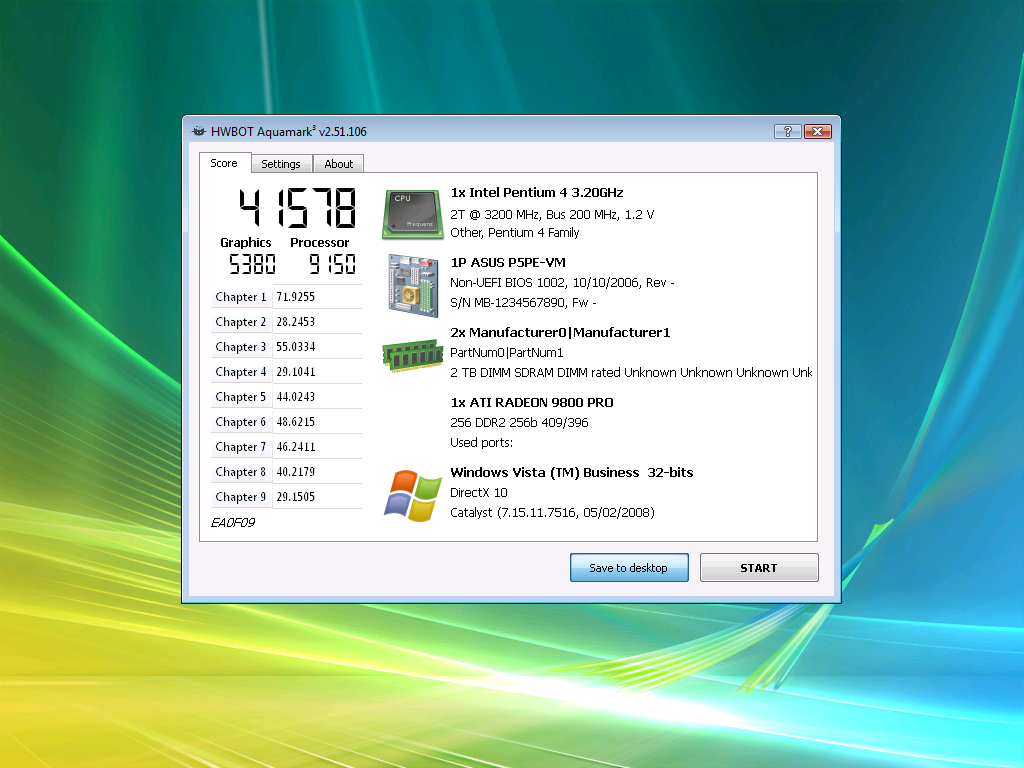Click the EA0F09 checksum code
Viewport: 1024px width, 768px height.
(233, 522)
